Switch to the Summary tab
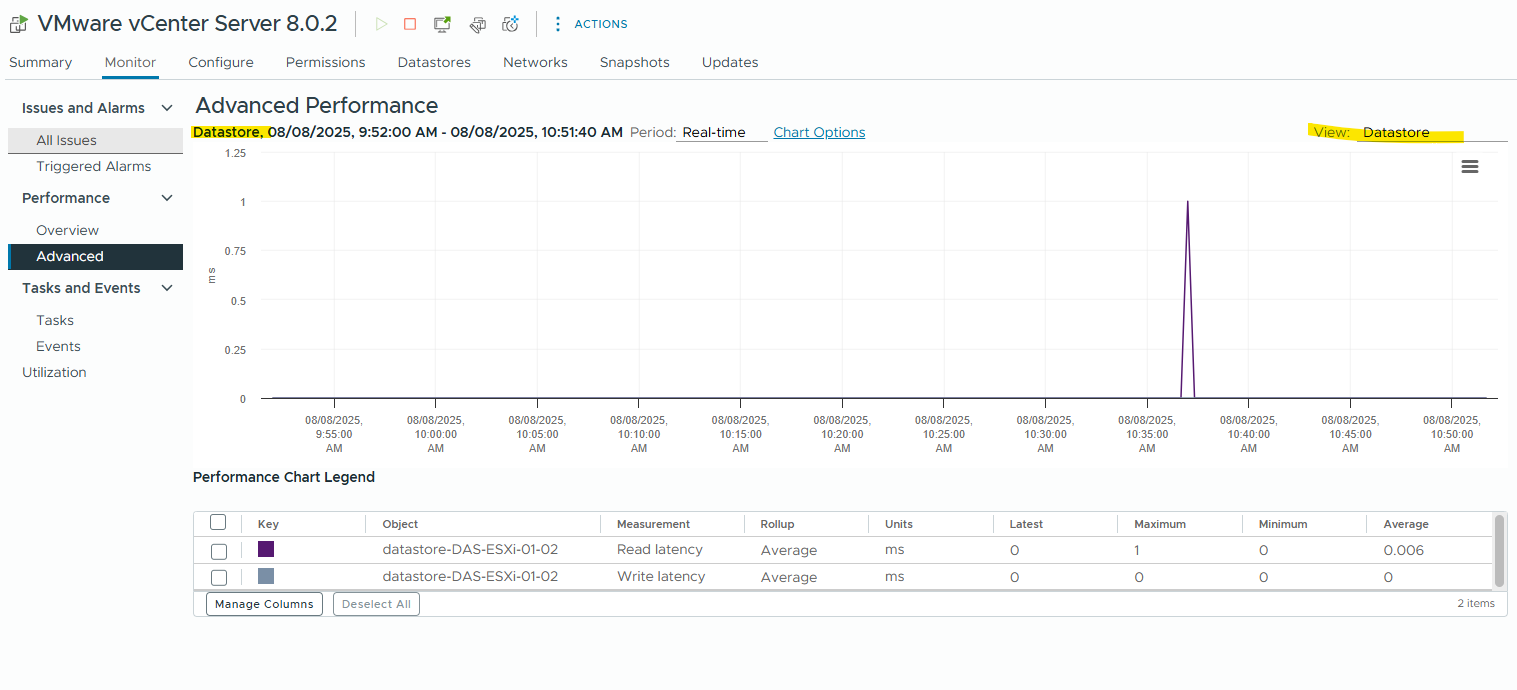1517x690 pixels. (x=41, y=62)
